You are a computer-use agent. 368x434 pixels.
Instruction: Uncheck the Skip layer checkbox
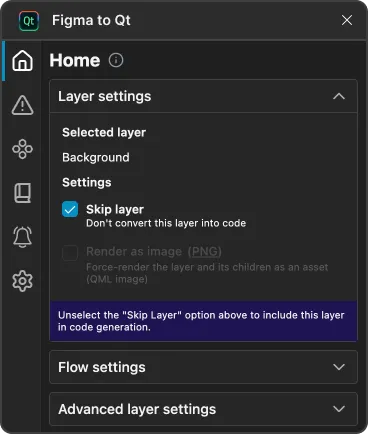point(70,209)
